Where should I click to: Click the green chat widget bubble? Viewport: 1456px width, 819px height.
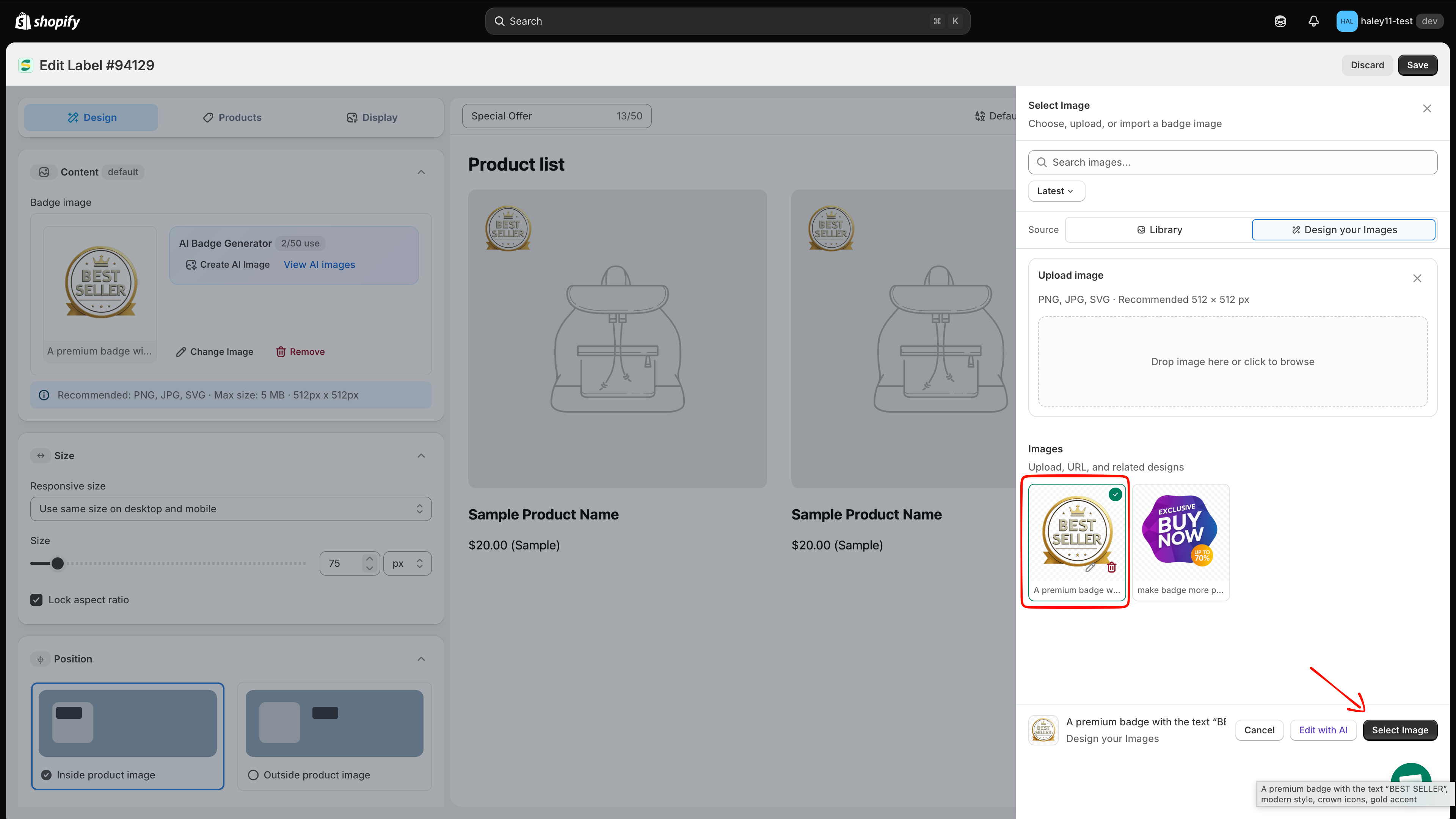pyautogui.click(x=1411, y=773)
